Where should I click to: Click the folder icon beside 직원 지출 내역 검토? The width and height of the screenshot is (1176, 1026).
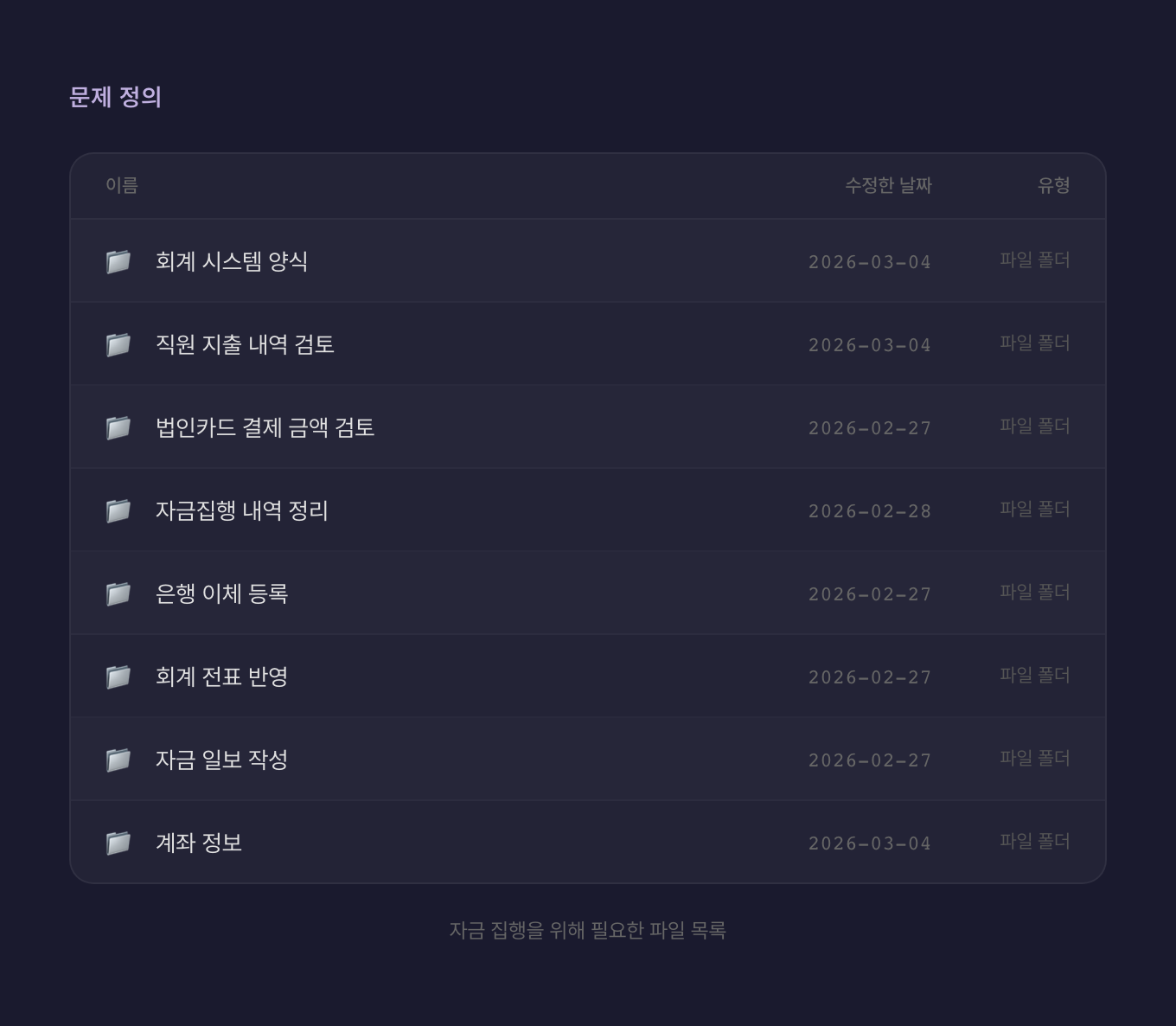pyautogui.click(x=118, y=344)
